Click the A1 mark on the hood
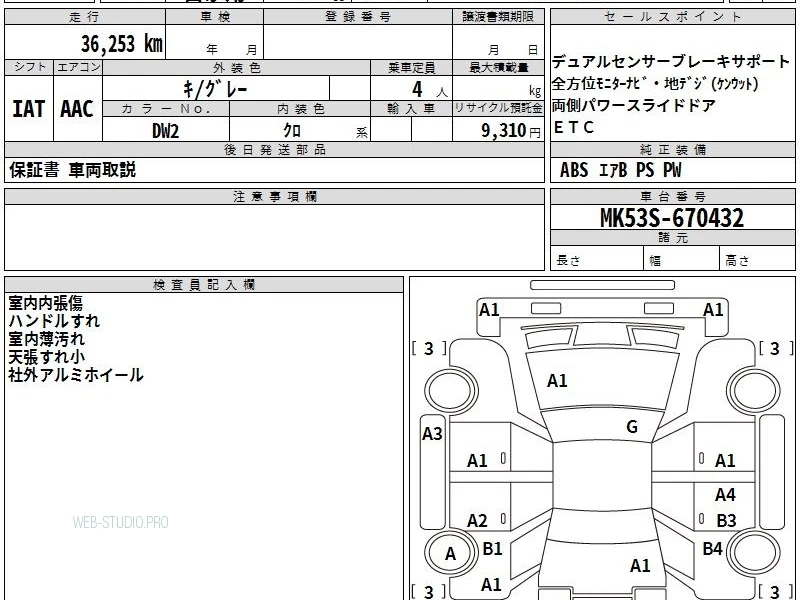Screen dimensions: 800x600 [x=557, y=381]
